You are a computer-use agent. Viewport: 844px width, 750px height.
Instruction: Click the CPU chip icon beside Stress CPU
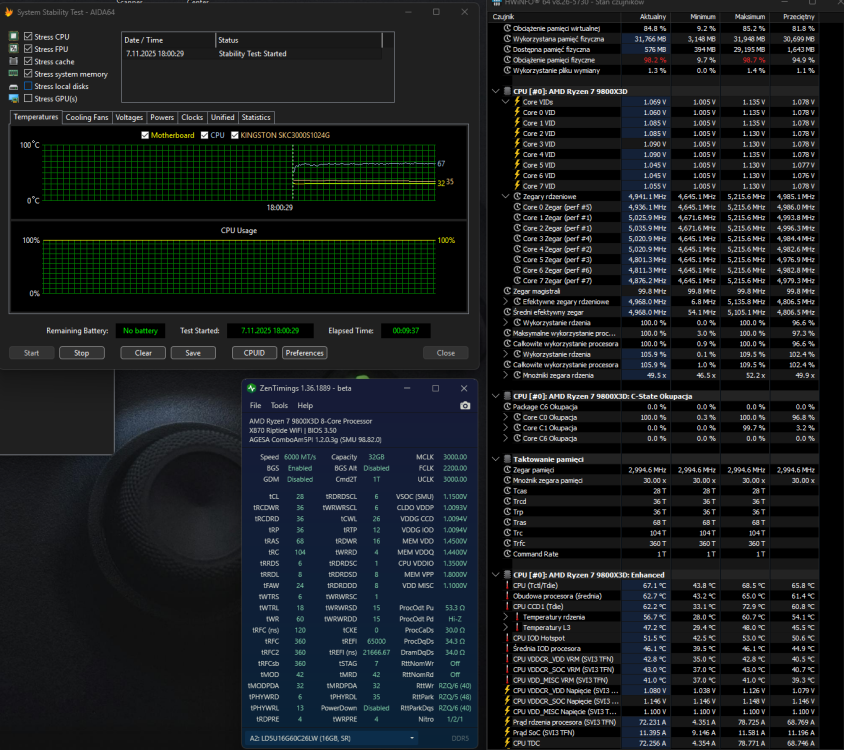13,37
